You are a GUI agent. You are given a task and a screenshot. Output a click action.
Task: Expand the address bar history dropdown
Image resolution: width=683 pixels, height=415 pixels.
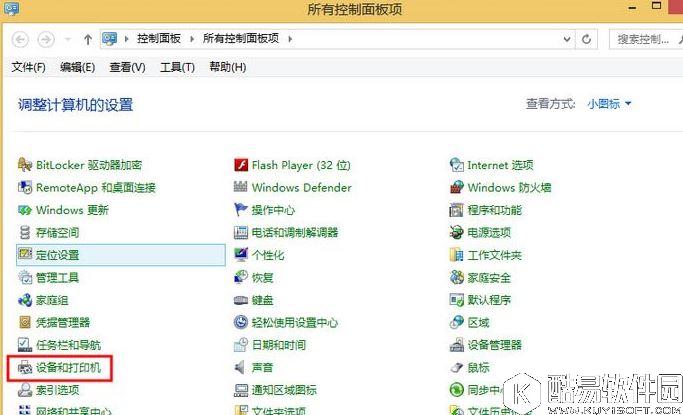(x=567, y=39)
